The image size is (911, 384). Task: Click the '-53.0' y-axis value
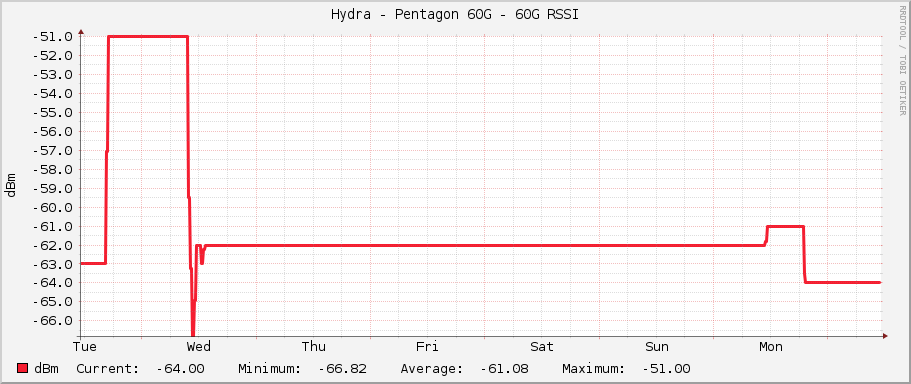(52, 74)
